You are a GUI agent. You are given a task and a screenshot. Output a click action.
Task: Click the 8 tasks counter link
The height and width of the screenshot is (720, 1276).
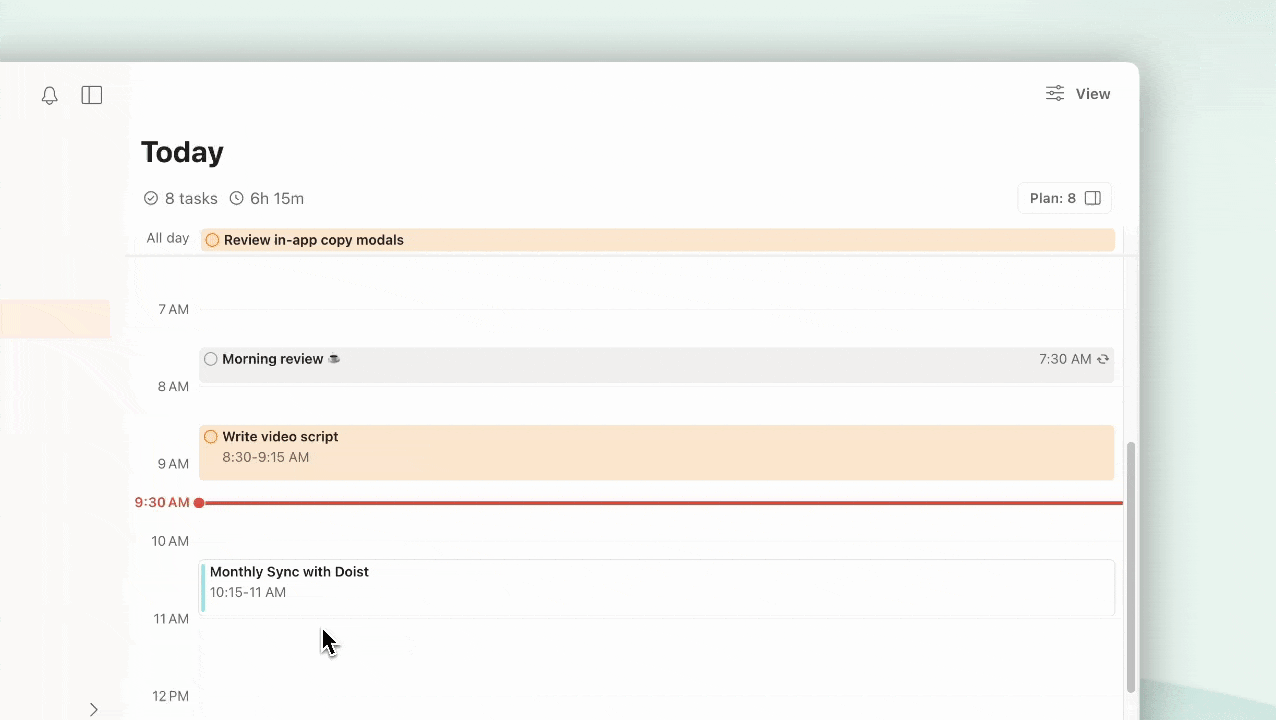191,198
